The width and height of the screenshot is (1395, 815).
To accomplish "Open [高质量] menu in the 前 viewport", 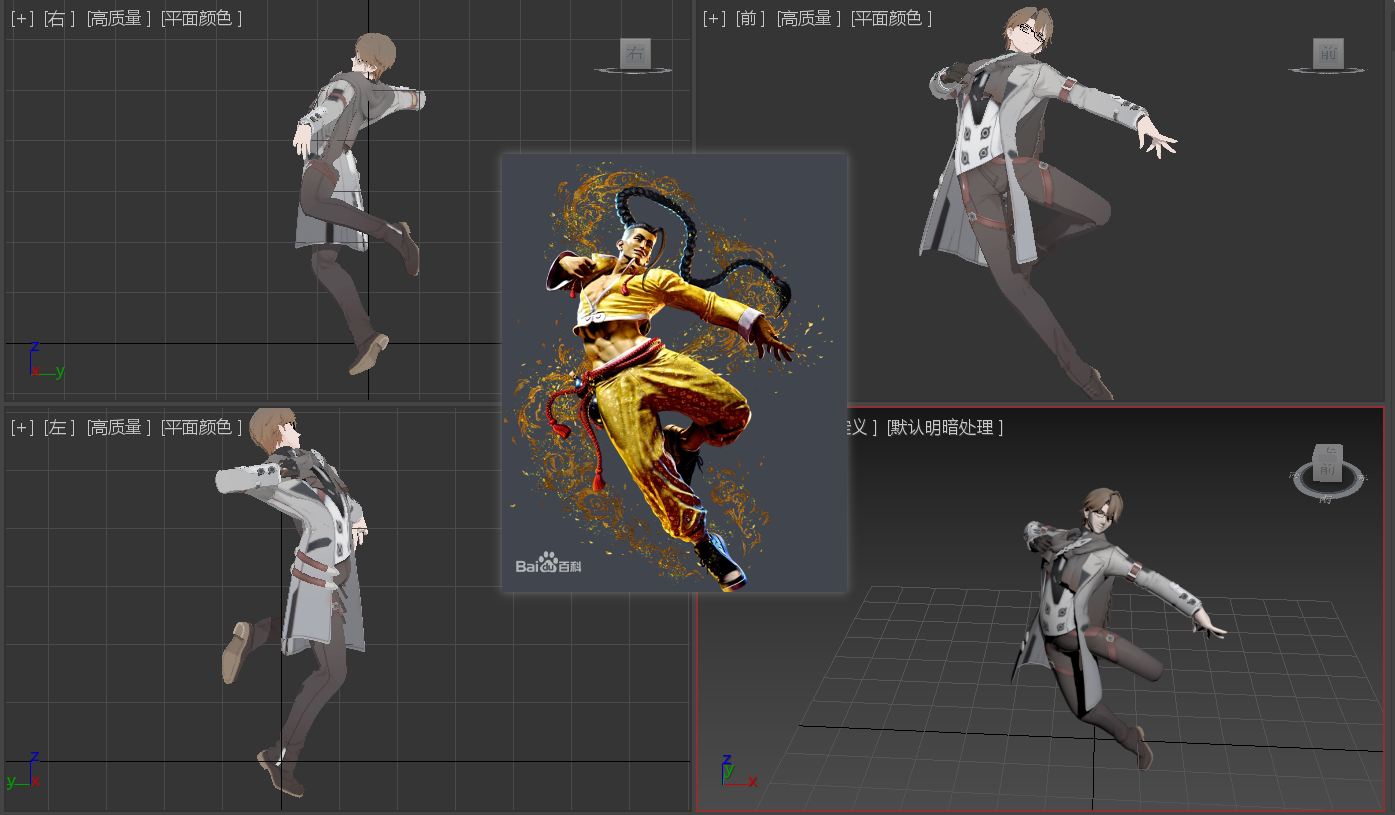I will 809,18.
